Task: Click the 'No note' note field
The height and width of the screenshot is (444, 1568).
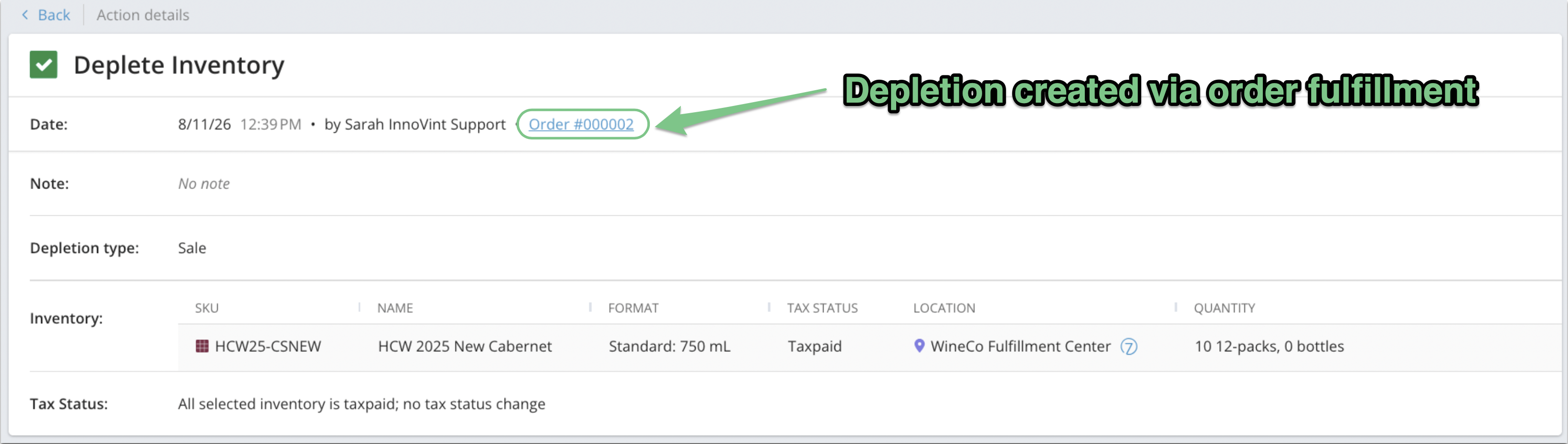Action: (204, 184)
